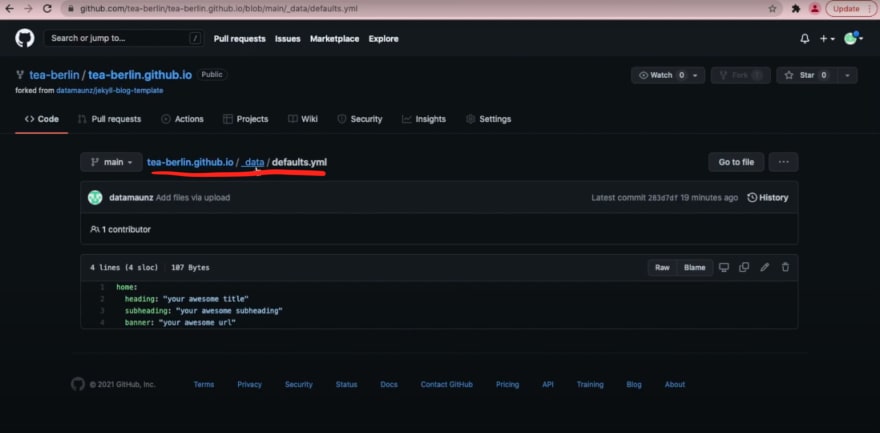Open the API footer link
Viewport: 880px width, 433px height.
tap(548, 385)
